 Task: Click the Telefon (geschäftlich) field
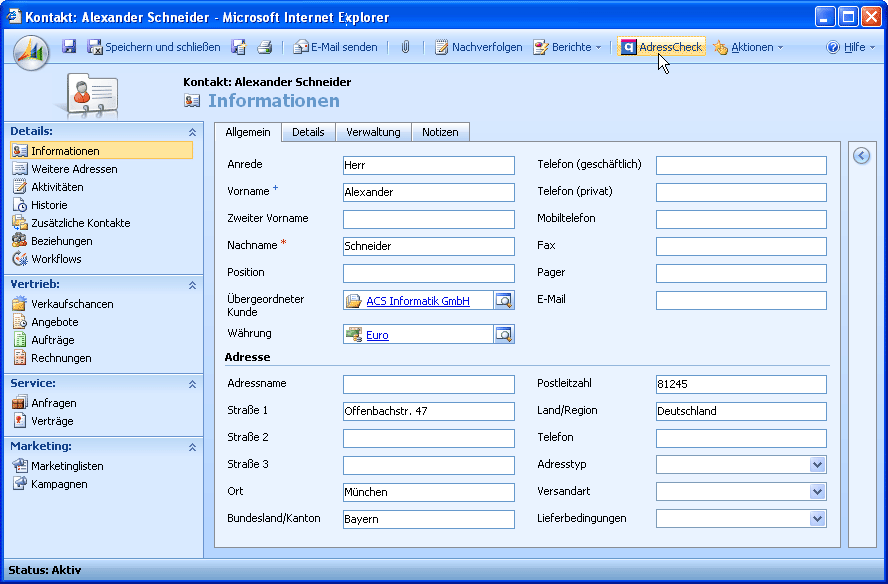(x=741, y=165)
